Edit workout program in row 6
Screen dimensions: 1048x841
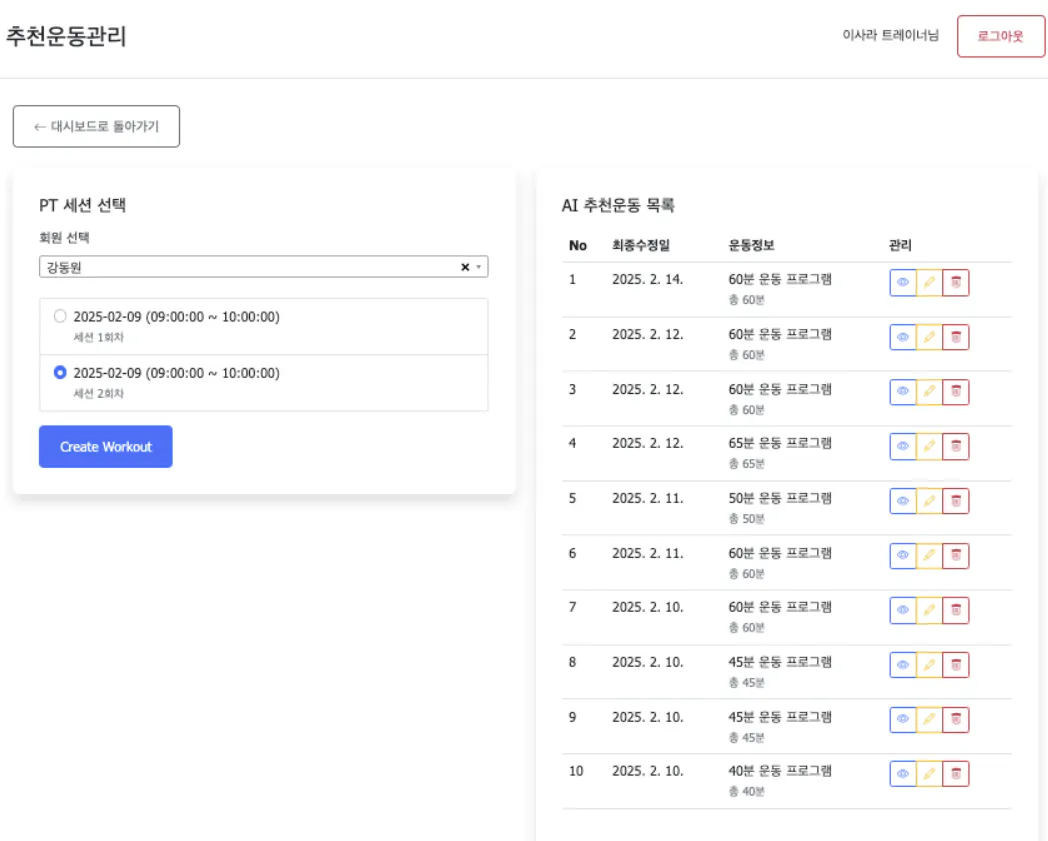click(x=929, y=556)
